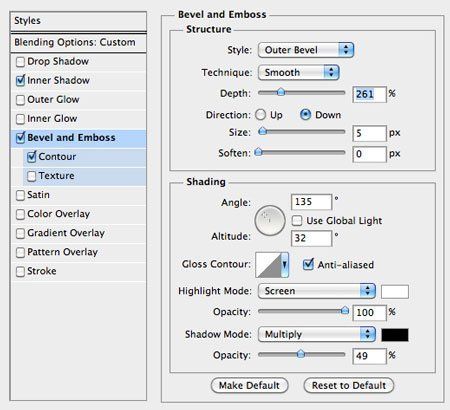Image resolution: width=450 pixels, height=410 pixels.
Task: Enable the Drop Shadow checkbox
Action: coord(20,62)
